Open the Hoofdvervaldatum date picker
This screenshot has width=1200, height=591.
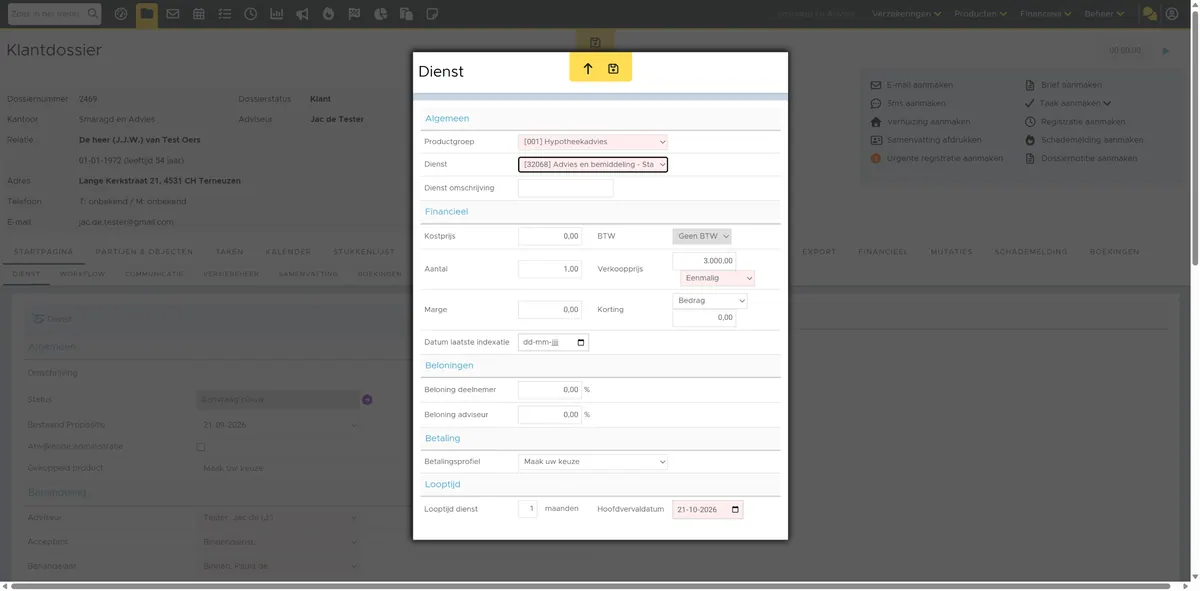pyautogui.click(x=736, y=510)
